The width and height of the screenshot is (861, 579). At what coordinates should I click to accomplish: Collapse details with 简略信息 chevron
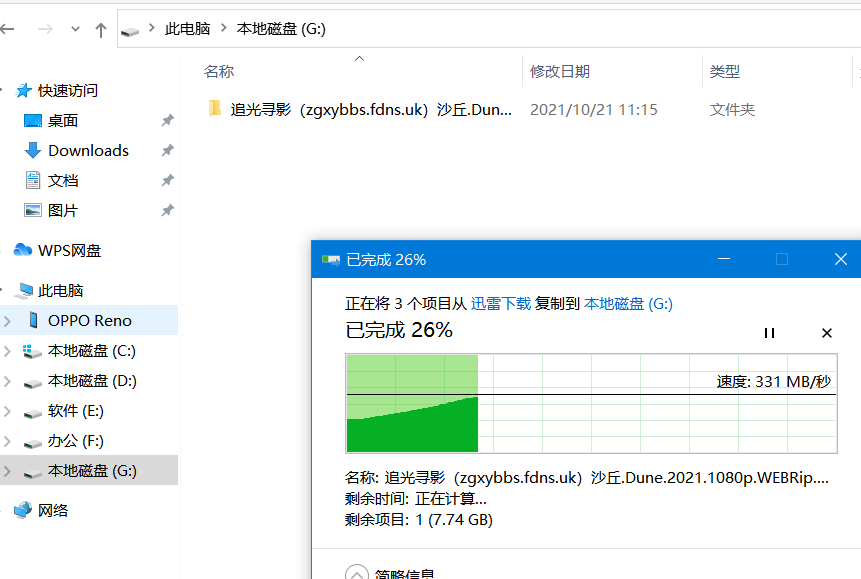click(357, 573)
